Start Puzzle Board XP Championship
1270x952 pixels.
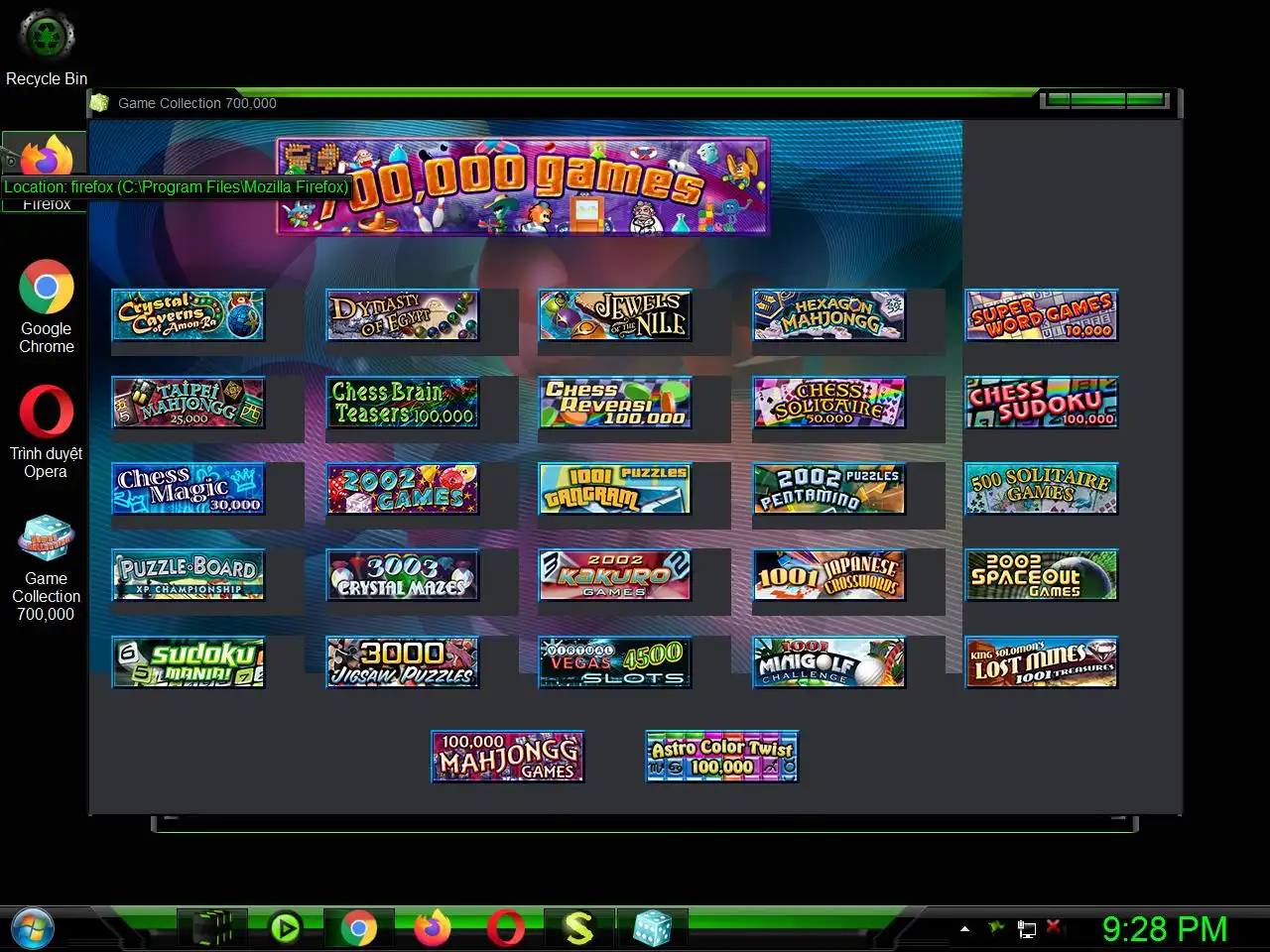[x=189, y=575]
